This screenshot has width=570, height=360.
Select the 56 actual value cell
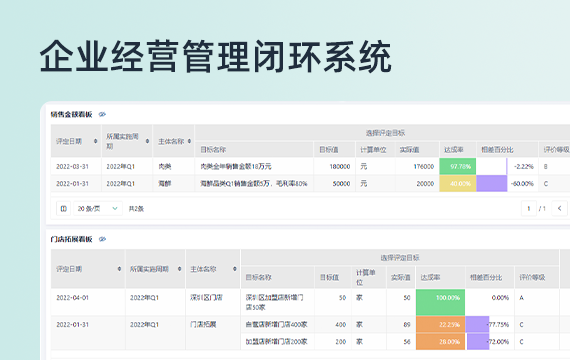click(x=401, y=342)
